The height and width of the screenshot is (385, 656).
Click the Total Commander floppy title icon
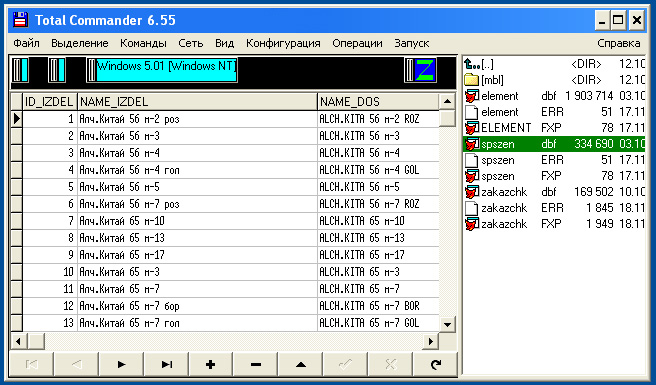[20, 20]
